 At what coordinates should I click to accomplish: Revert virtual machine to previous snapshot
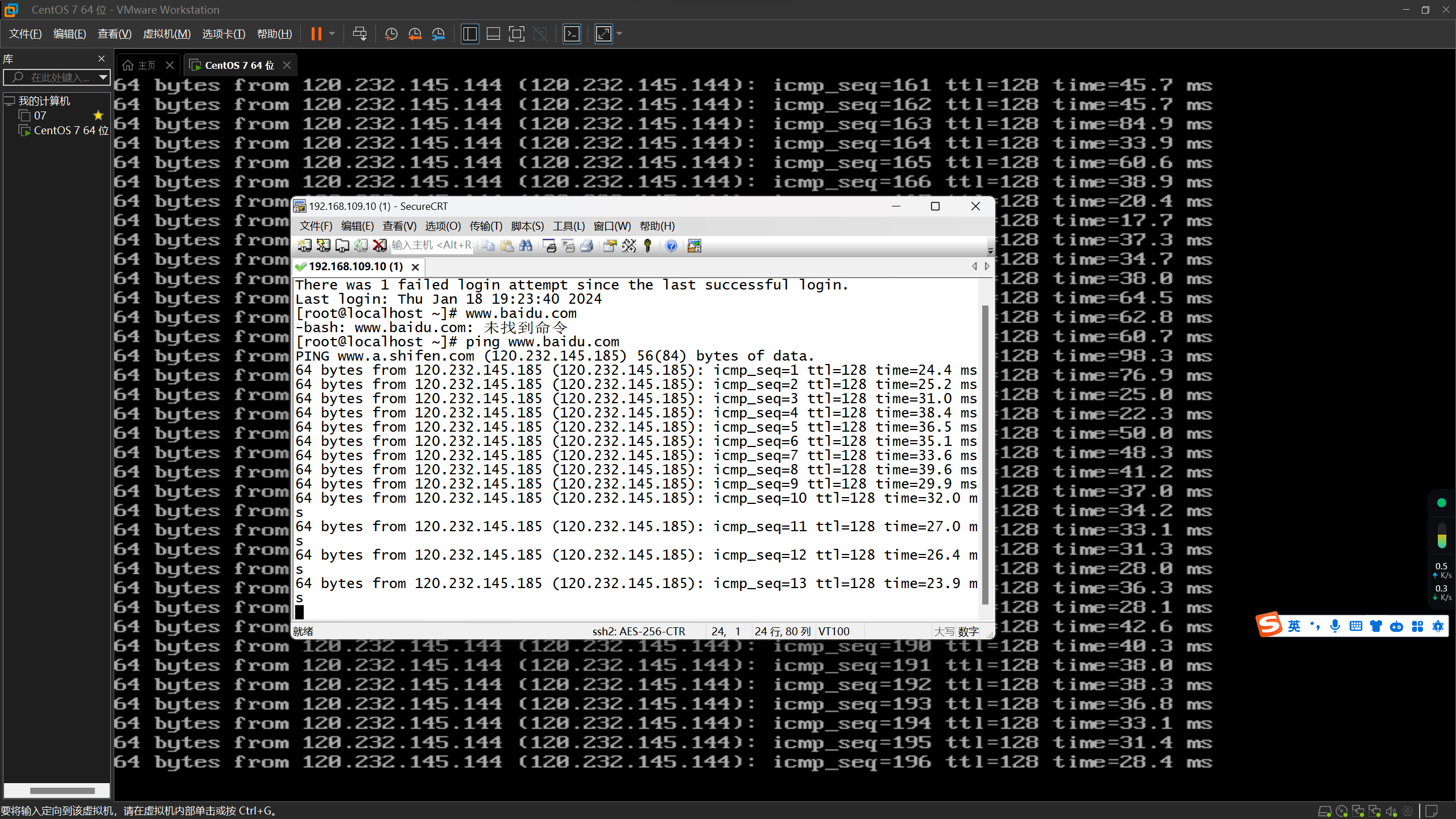tap(415, 34)
